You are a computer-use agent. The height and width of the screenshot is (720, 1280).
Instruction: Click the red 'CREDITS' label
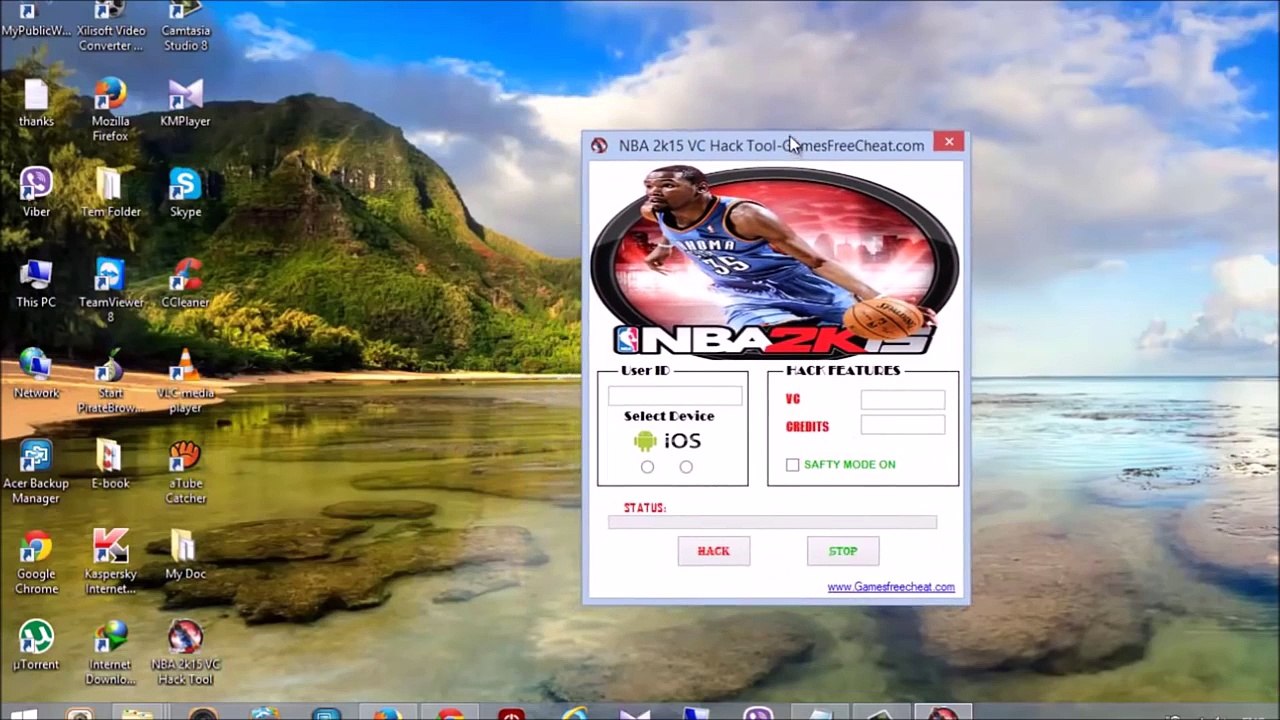click(807, 427)
